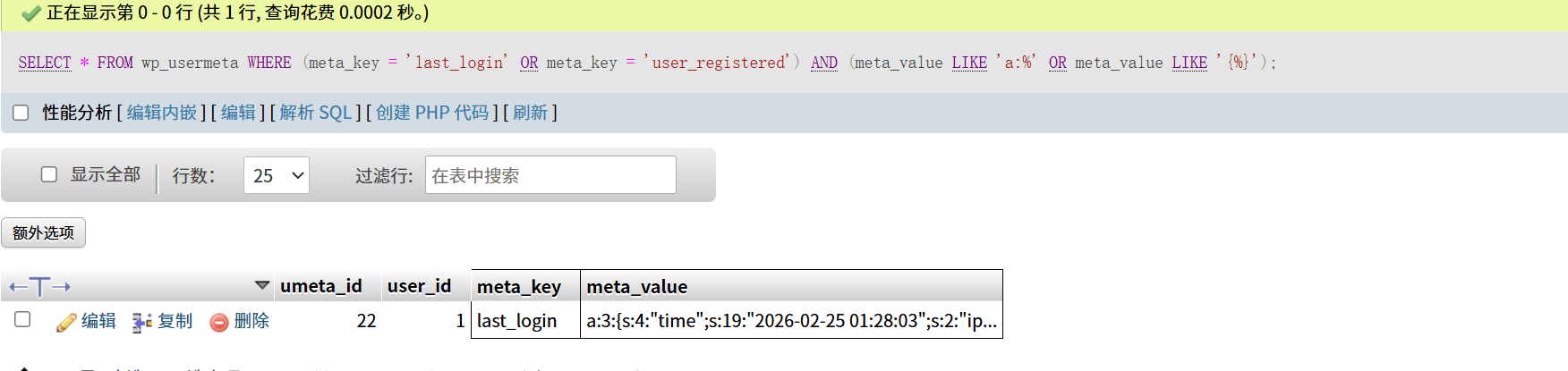Click the SELECT keyword in the query
1568x371 pixels.
[x=45, y=63]
